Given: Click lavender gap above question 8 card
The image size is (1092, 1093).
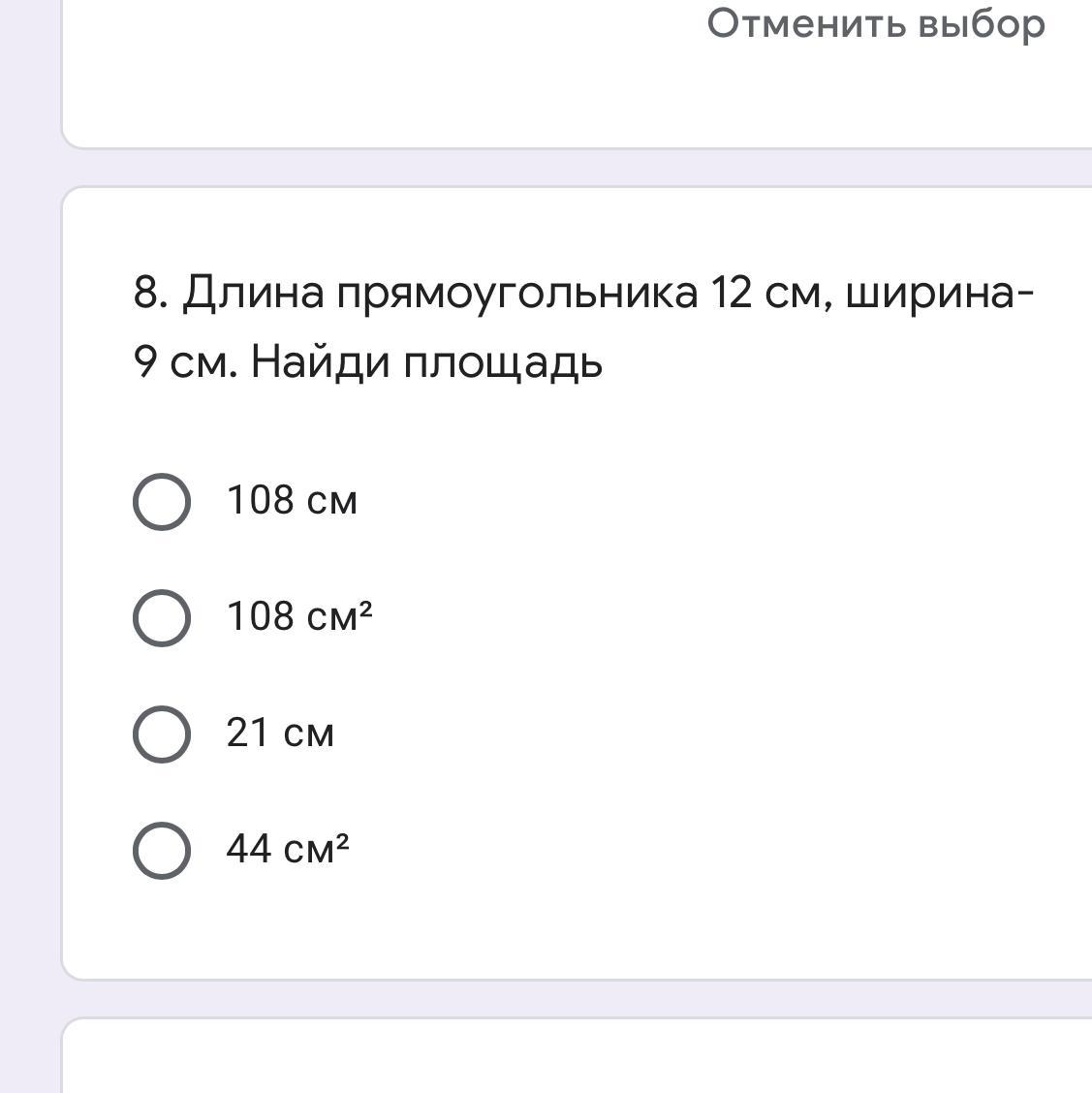Looking at the screenshot, I should 577,168.
